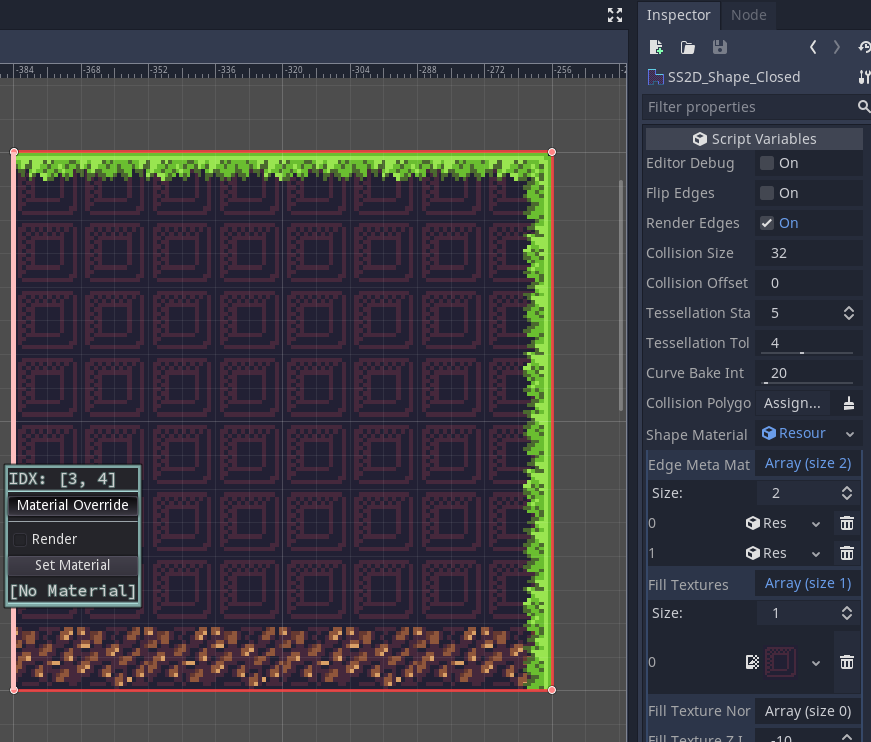Click the Collision Polygon clear brush icon

(848, 403)
